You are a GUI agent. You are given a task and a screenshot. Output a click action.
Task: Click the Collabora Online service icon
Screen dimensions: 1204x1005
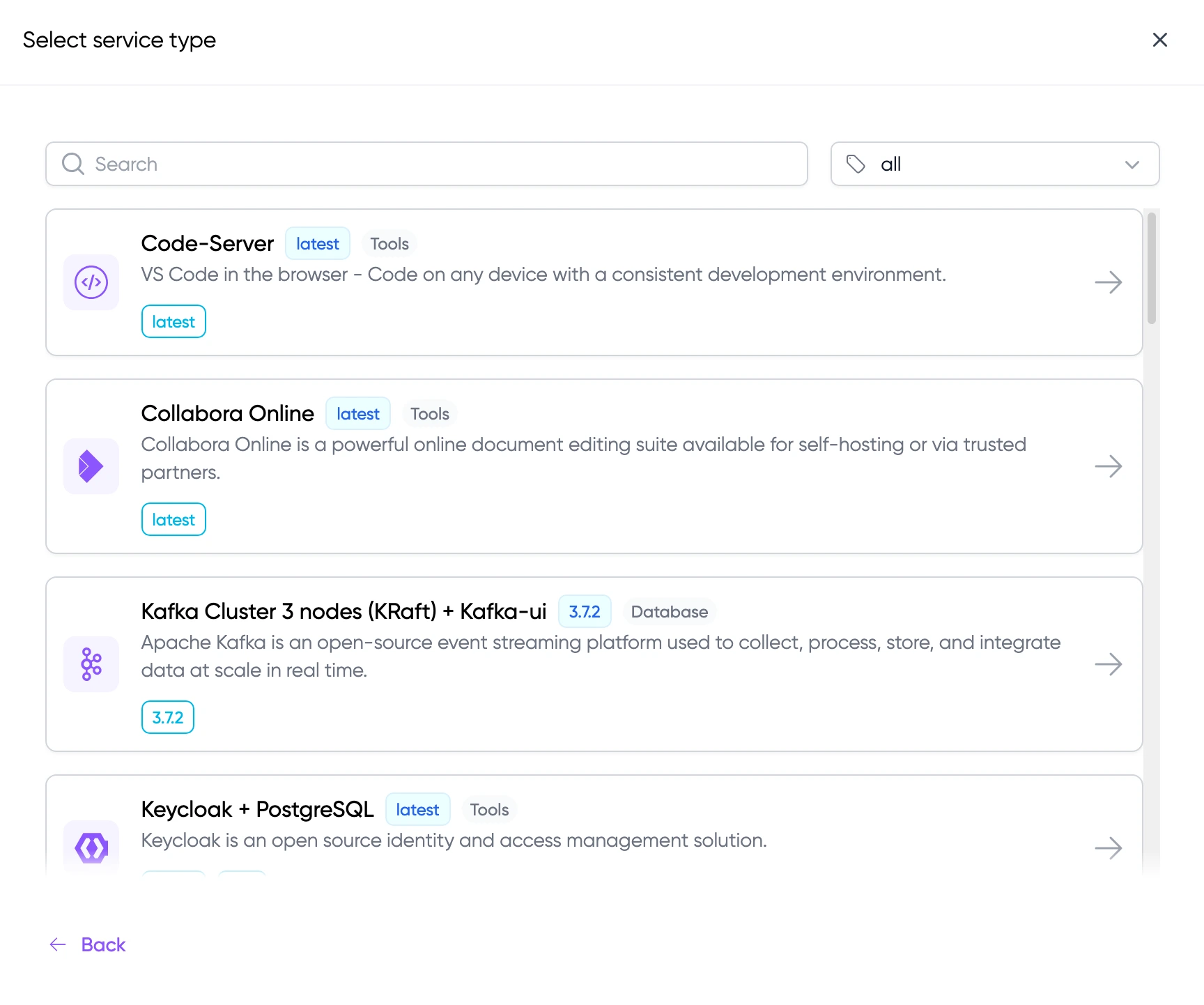point(91,466)
